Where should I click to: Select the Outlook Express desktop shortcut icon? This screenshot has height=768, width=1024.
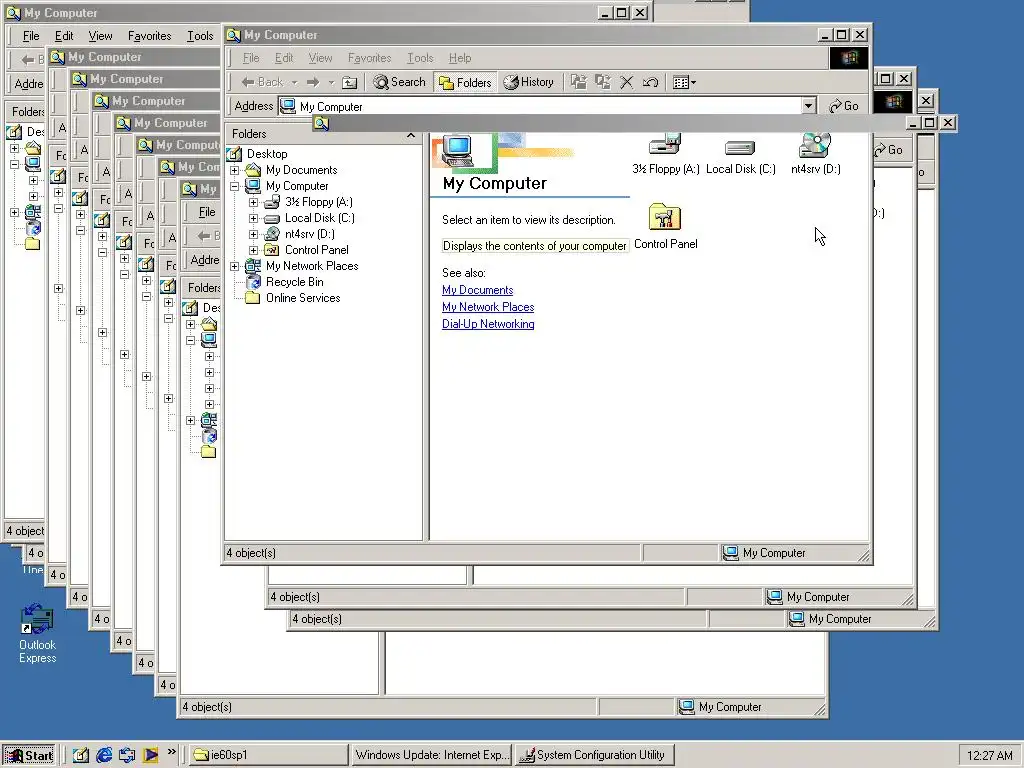(x=37, y=633)
